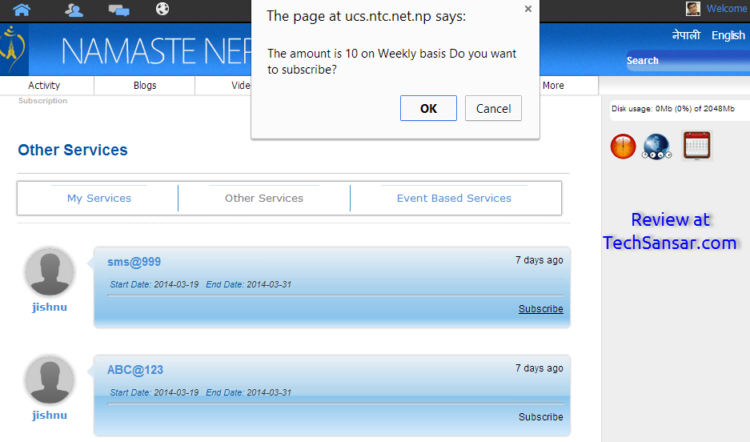Image resolution: width=750 pixels, height=442 pixels.
Task: Click jishnu avatar beside ABC@123
Action: (50, 380)
